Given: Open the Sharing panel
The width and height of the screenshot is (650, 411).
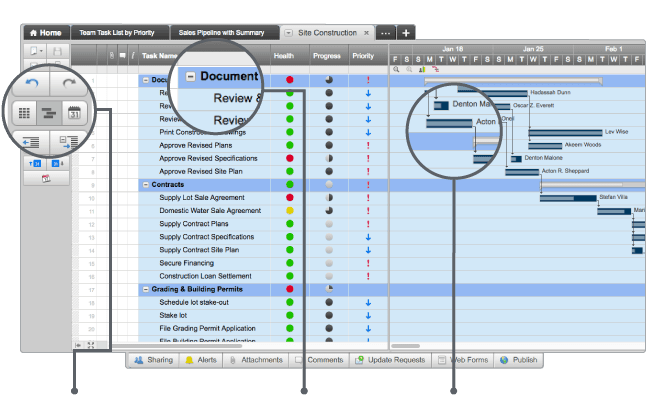Looking at the screenshot, I should point(153,360).
